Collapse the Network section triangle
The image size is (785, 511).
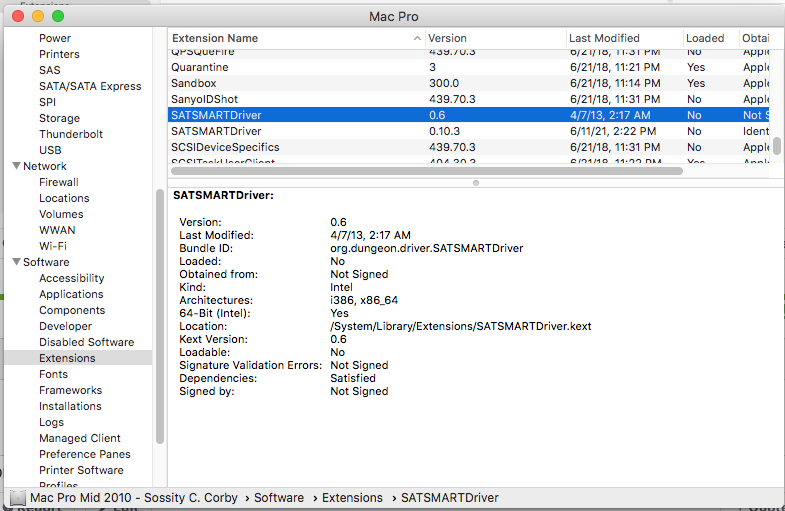[x=17, y=166]
